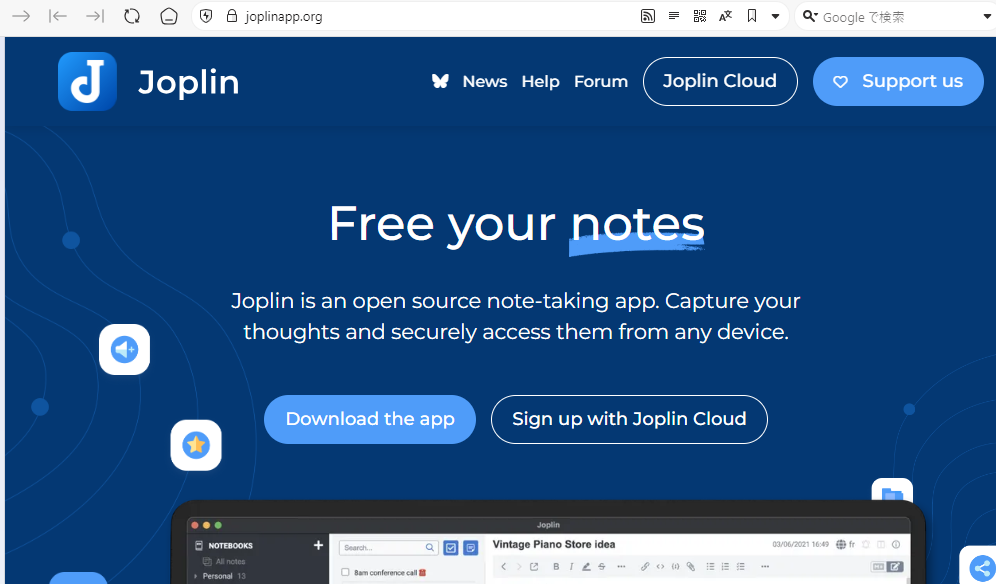Click Vintage Piano Store idea note title

tap(554, 544)
